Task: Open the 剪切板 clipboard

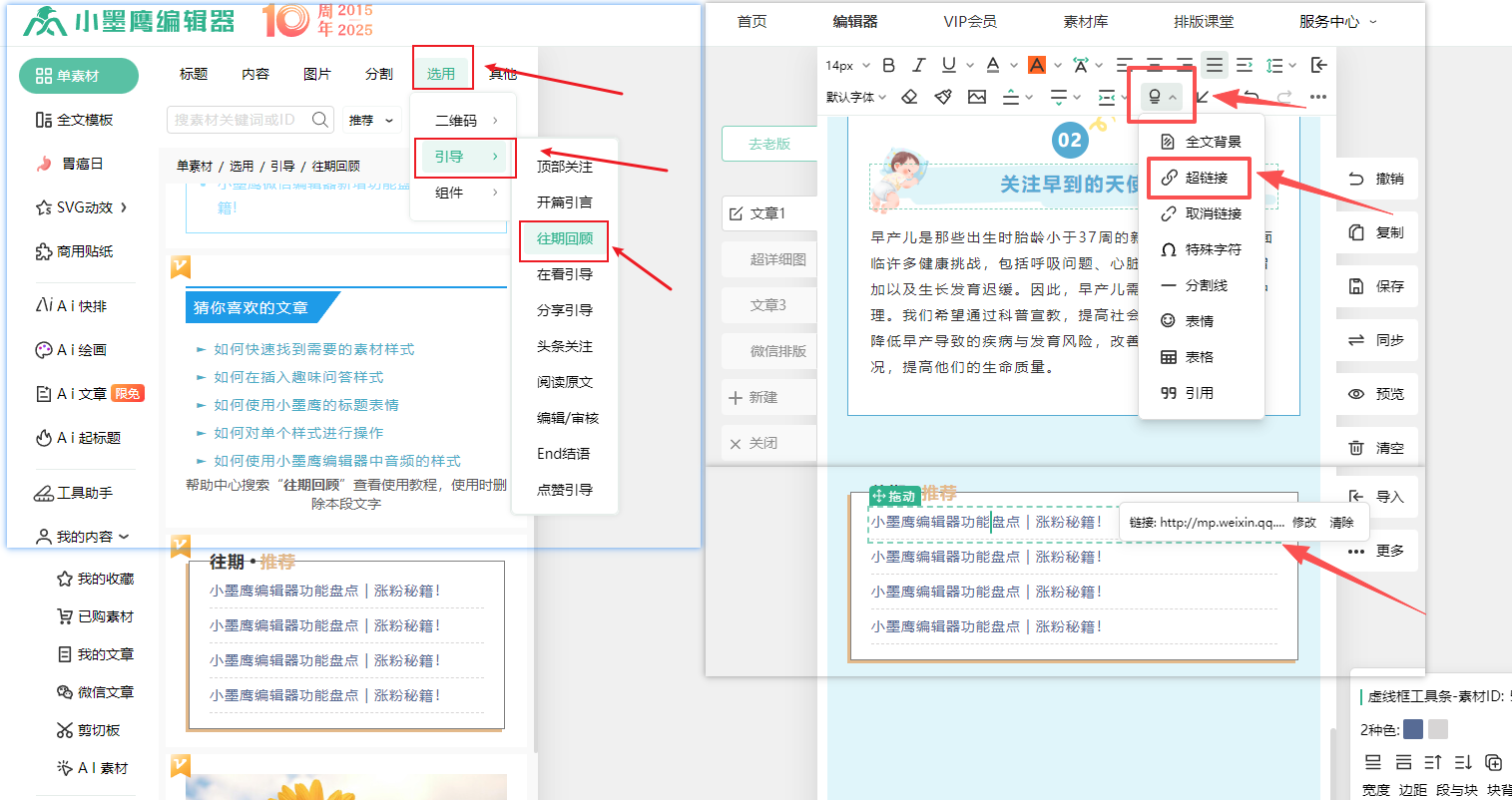Action: point(89,730)
